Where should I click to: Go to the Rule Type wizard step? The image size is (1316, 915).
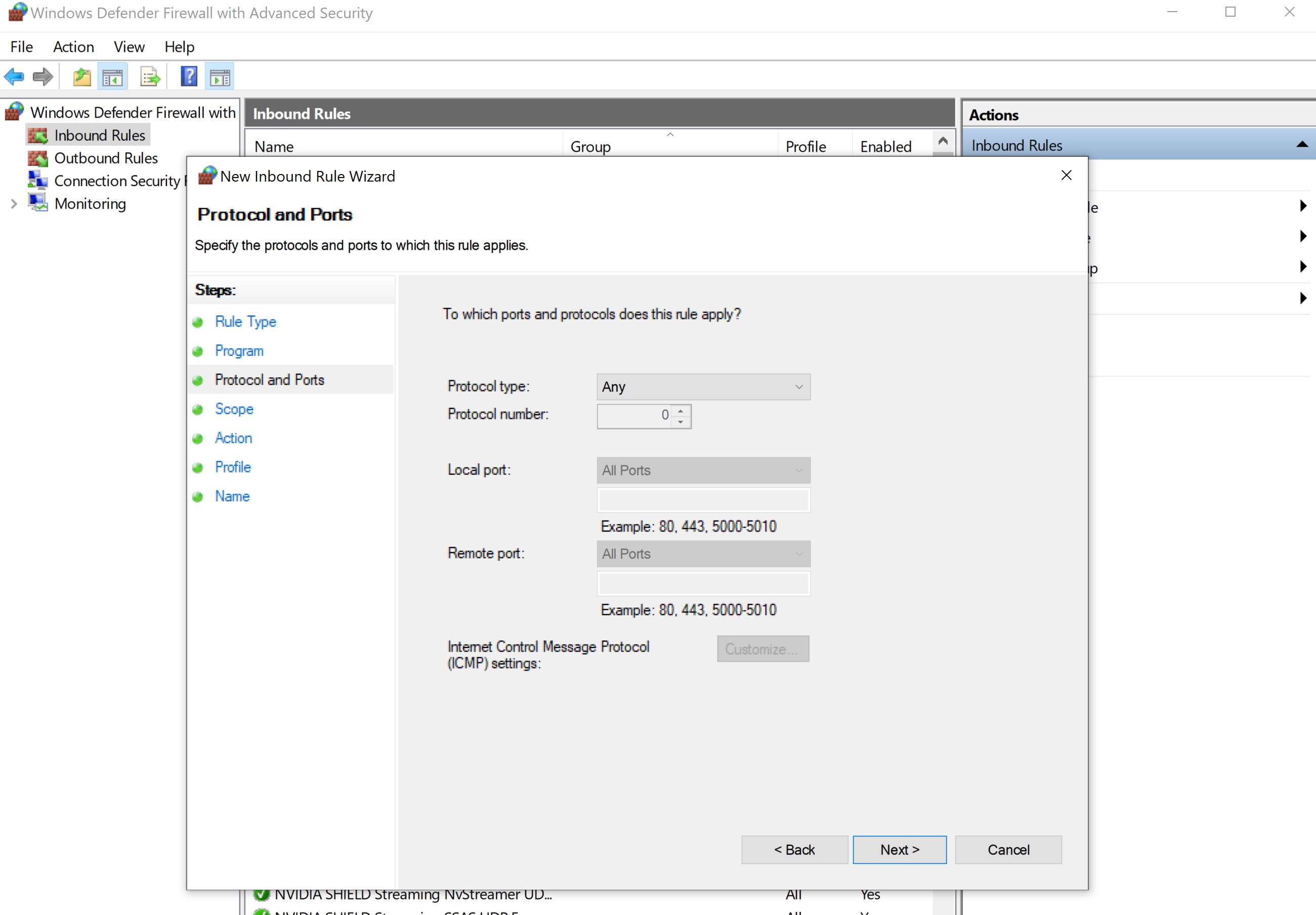coord(245,322)
